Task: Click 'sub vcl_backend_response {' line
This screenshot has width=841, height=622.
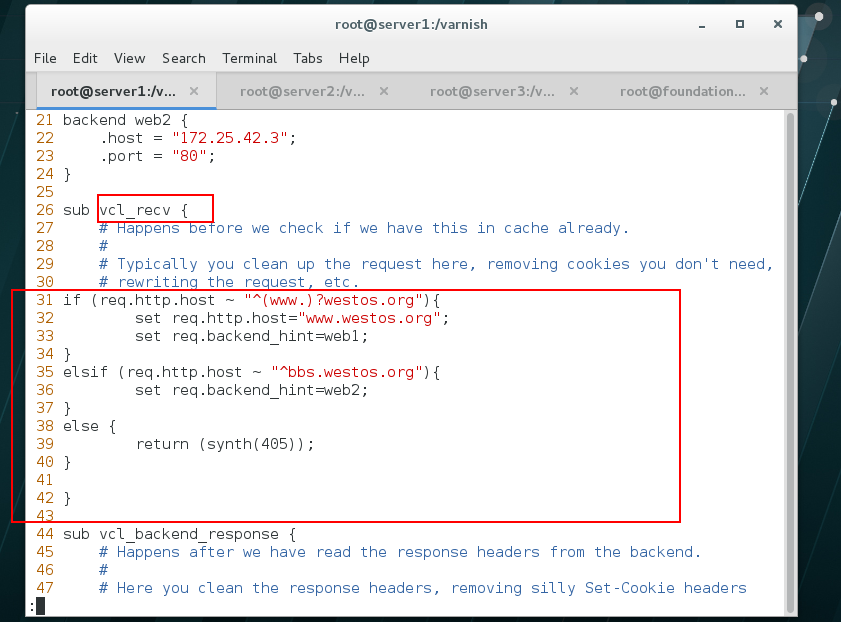Action: (x=180, y=534)
